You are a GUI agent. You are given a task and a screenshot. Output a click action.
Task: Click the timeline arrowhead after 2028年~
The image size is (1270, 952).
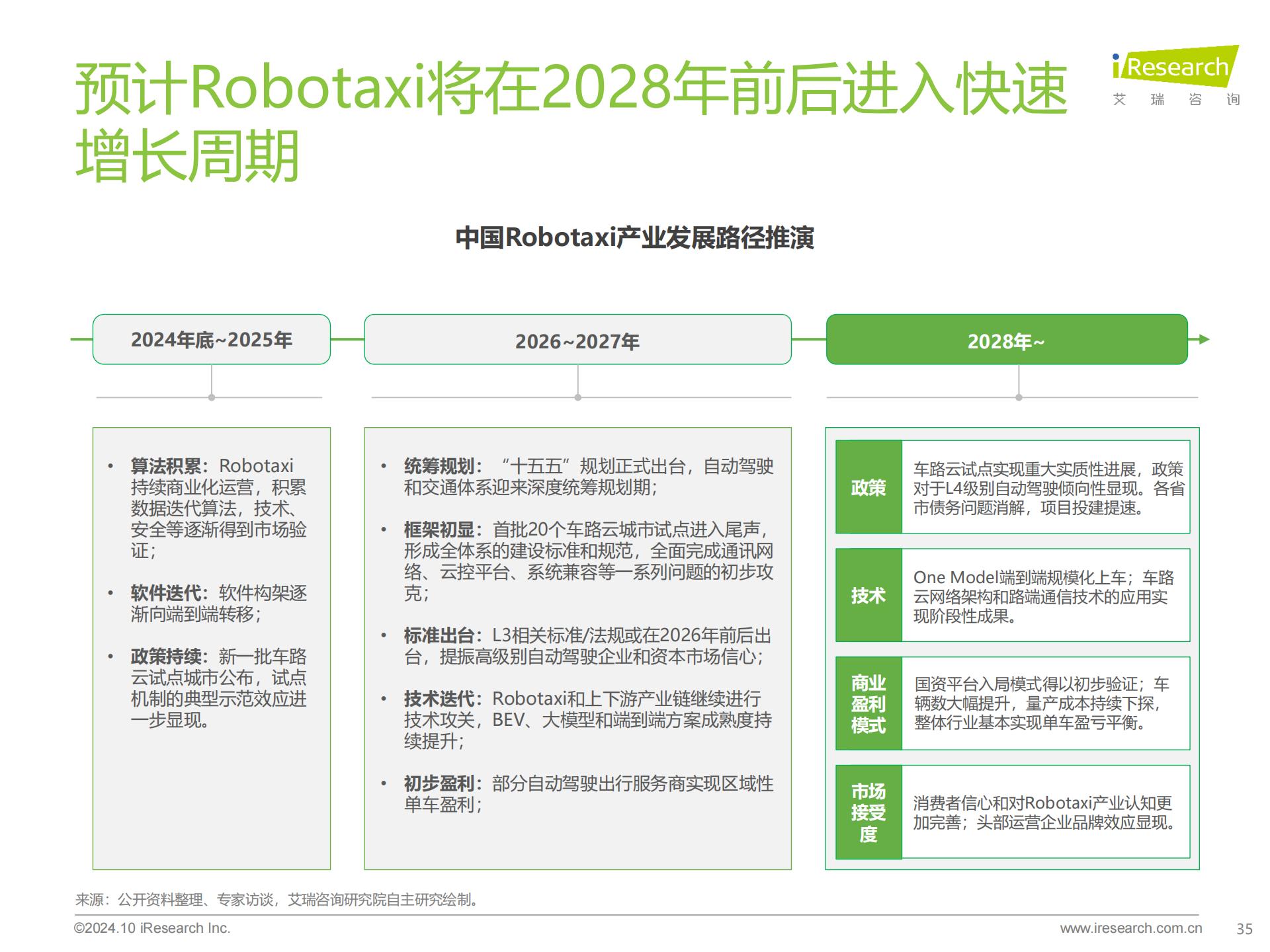pos(1204,339)
